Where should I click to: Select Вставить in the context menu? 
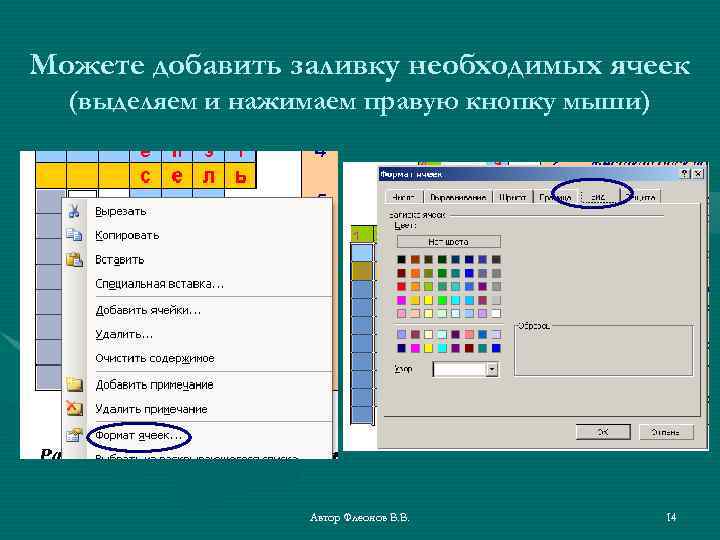point(119,259)
